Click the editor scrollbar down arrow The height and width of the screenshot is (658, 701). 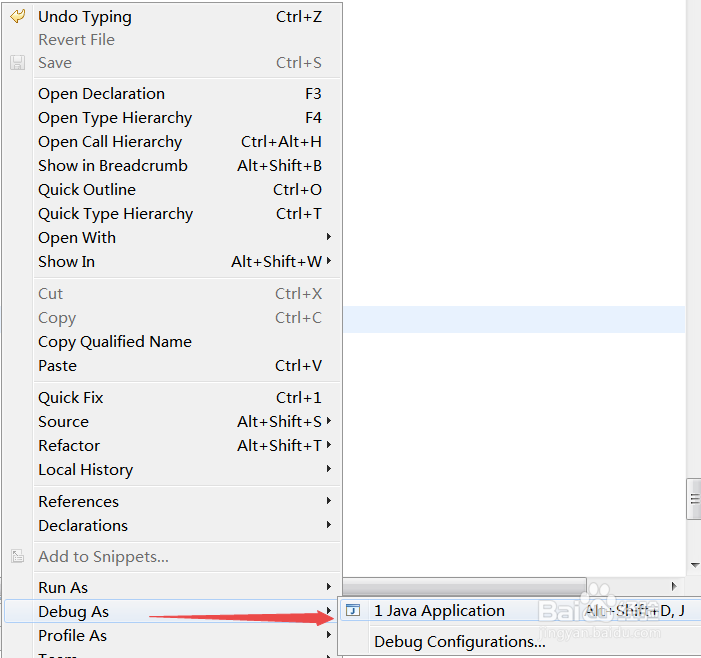pyautogui.click(x=694, y=565)
